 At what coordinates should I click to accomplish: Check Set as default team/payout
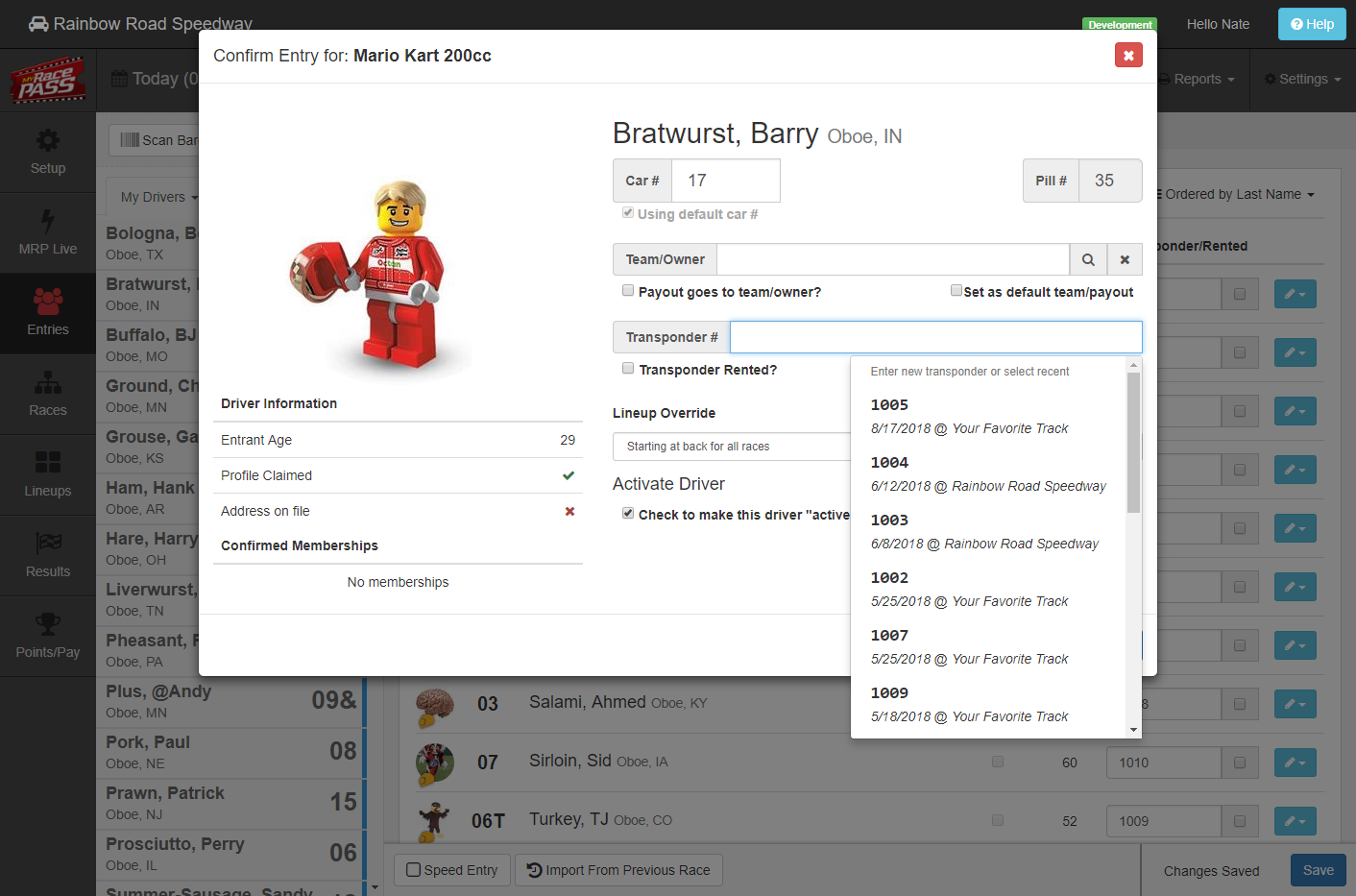pos(956,290)
